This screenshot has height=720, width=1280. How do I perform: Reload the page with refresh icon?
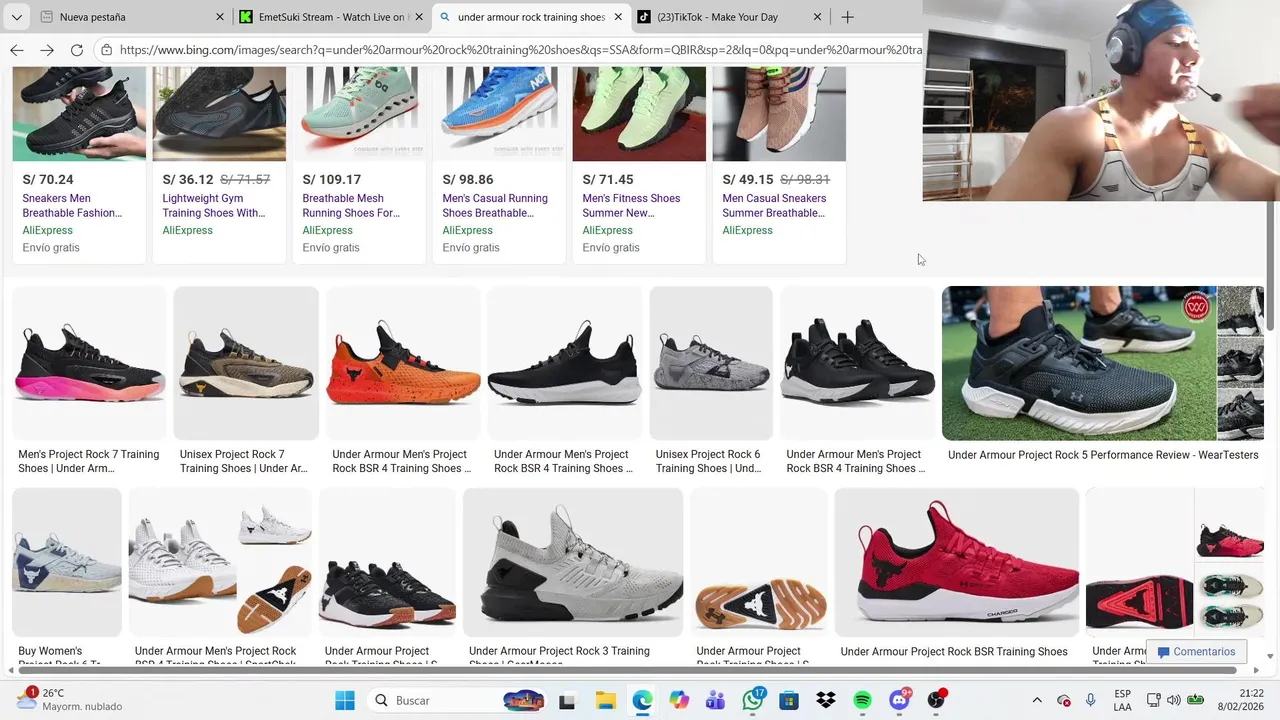pos(77,49)
